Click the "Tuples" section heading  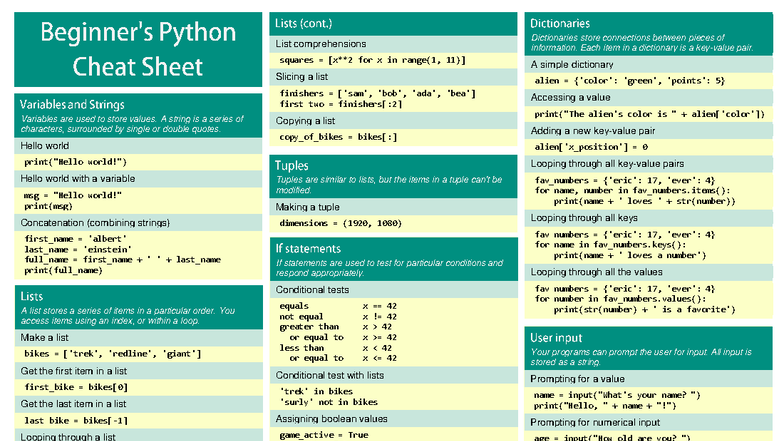click(x=292, y=166)
